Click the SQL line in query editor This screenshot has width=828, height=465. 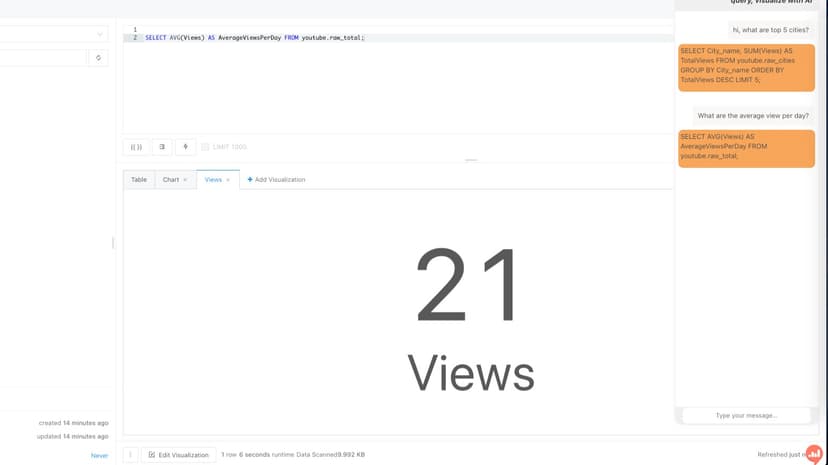pyautogui.click(x=255, y=38)
